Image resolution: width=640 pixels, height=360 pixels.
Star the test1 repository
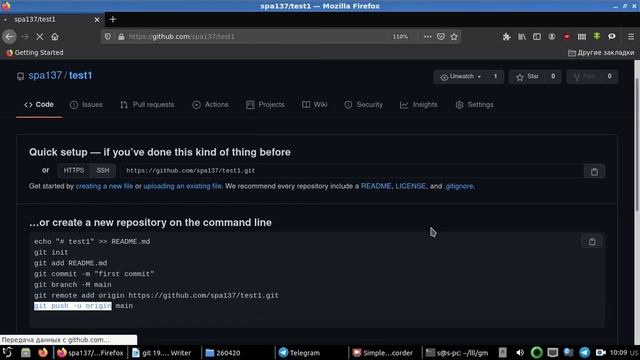pos(527,76)
